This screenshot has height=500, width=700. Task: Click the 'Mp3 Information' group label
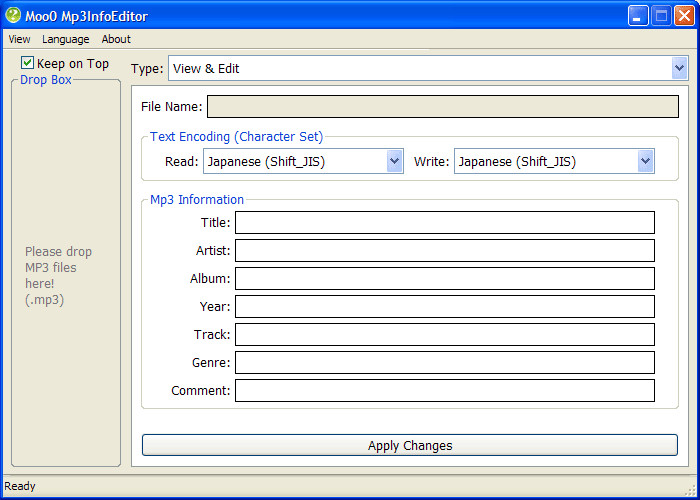click(x=197, y=200)
